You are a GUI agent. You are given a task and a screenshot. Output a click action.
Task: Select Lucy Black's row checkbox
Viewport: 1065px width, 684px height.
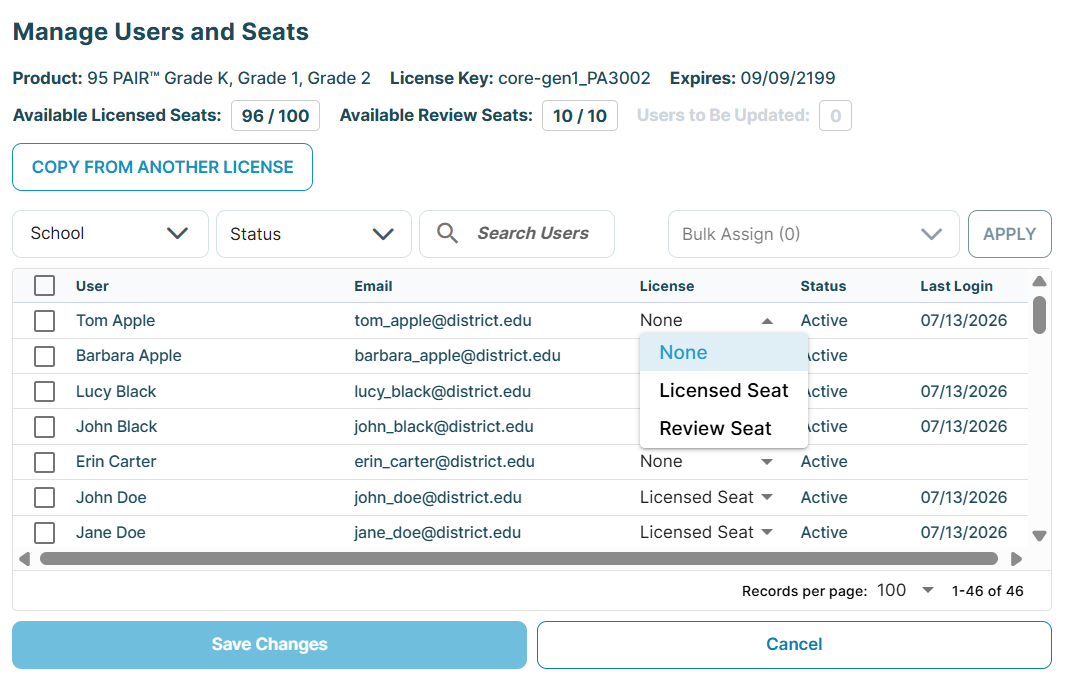(45, 391)
